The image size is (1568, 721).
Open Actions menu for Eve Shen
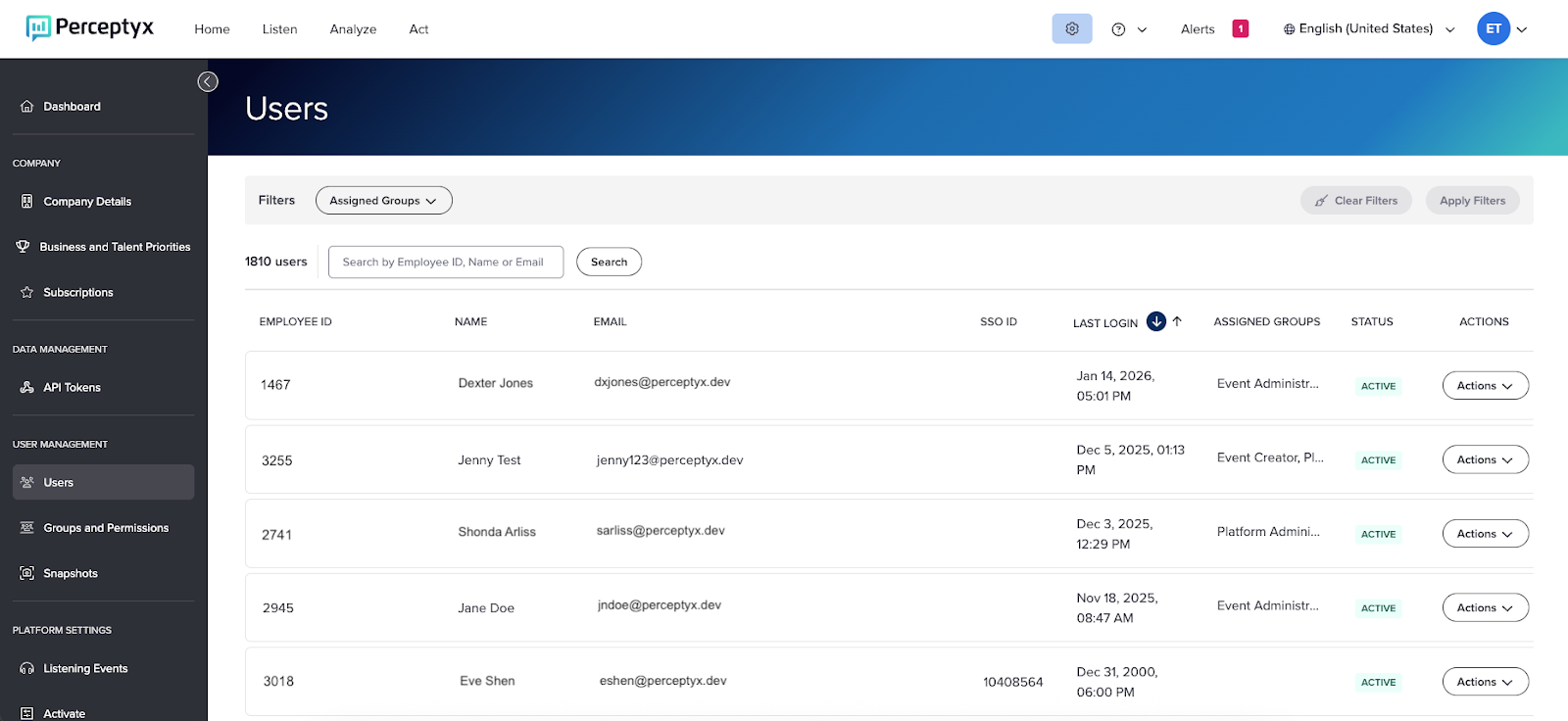pyautogui.click(x=1485, y=682)
